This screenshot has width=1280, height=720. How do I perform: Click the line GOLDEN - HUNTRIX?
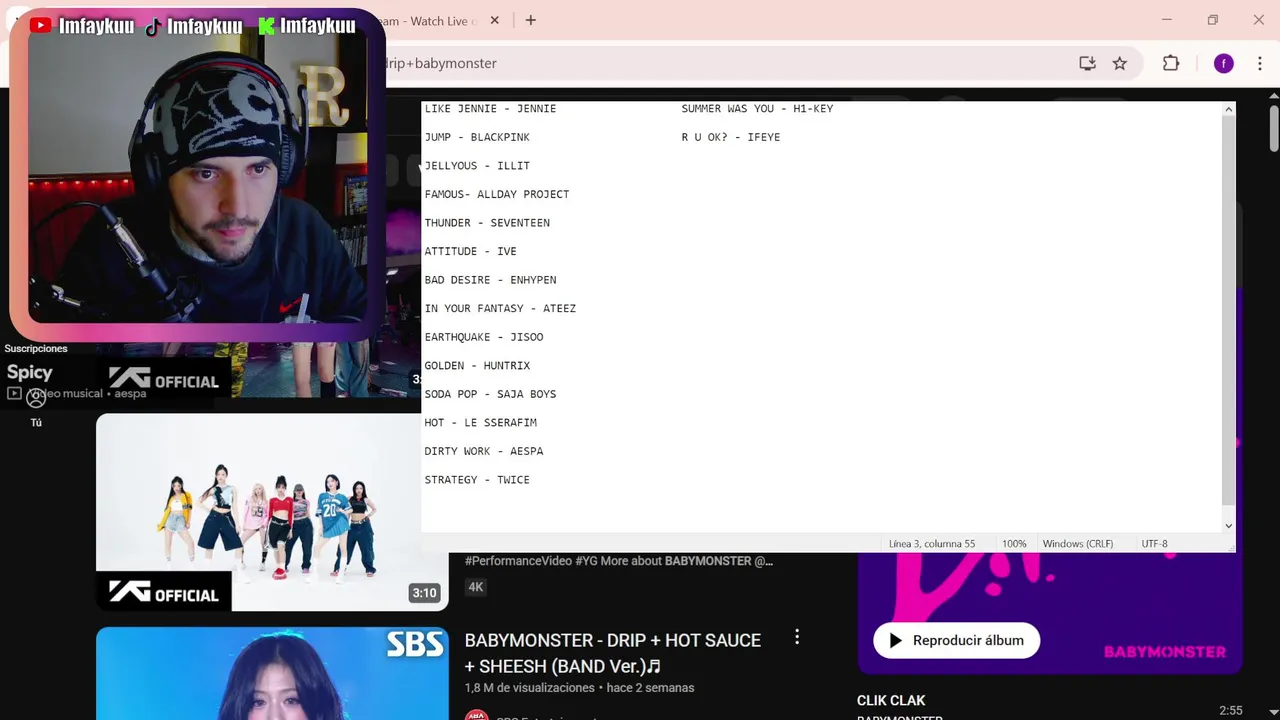(477, 366)
